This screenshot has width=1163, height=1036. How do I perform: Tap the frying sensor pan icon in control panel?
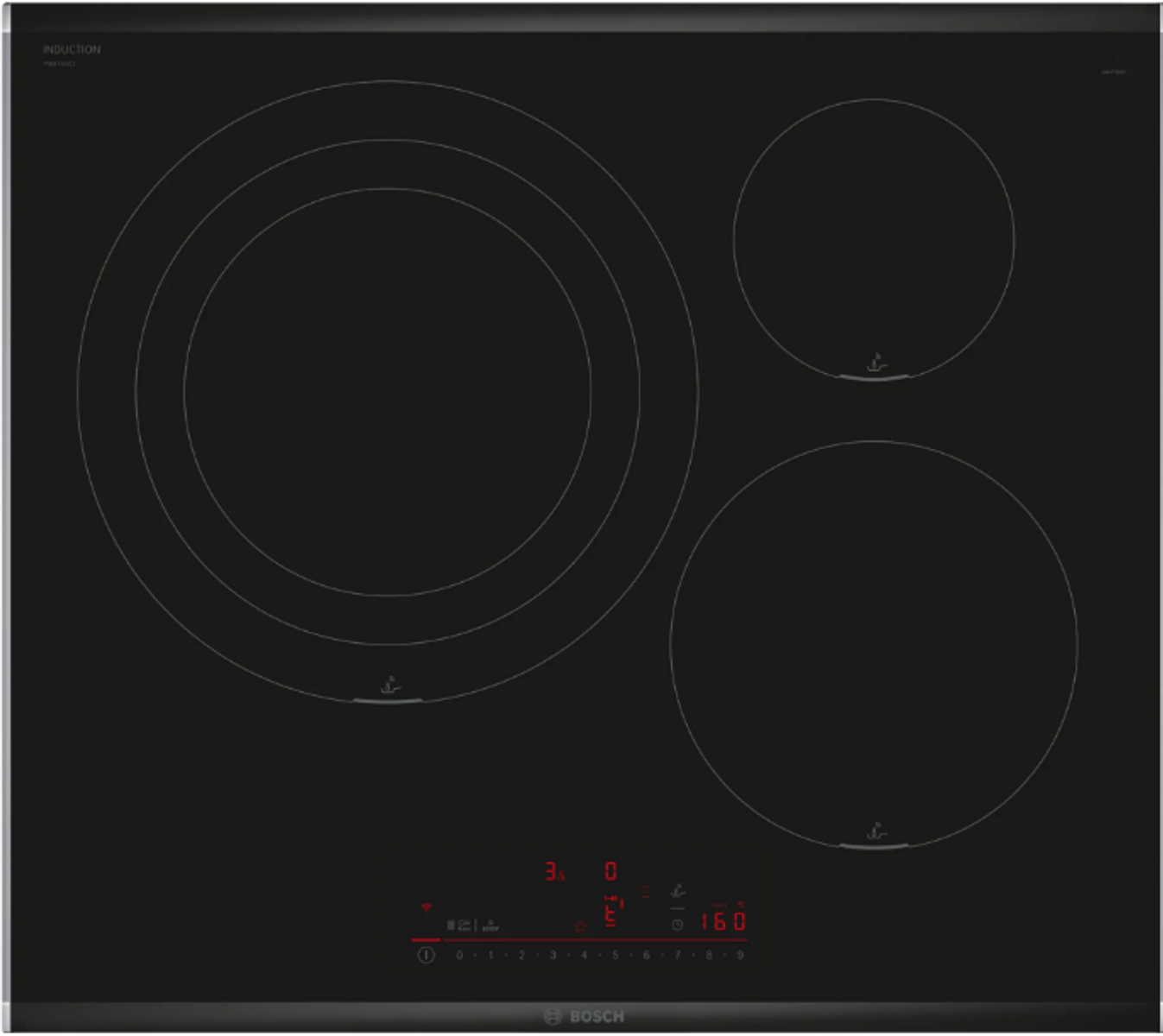[x=678, y=892]
